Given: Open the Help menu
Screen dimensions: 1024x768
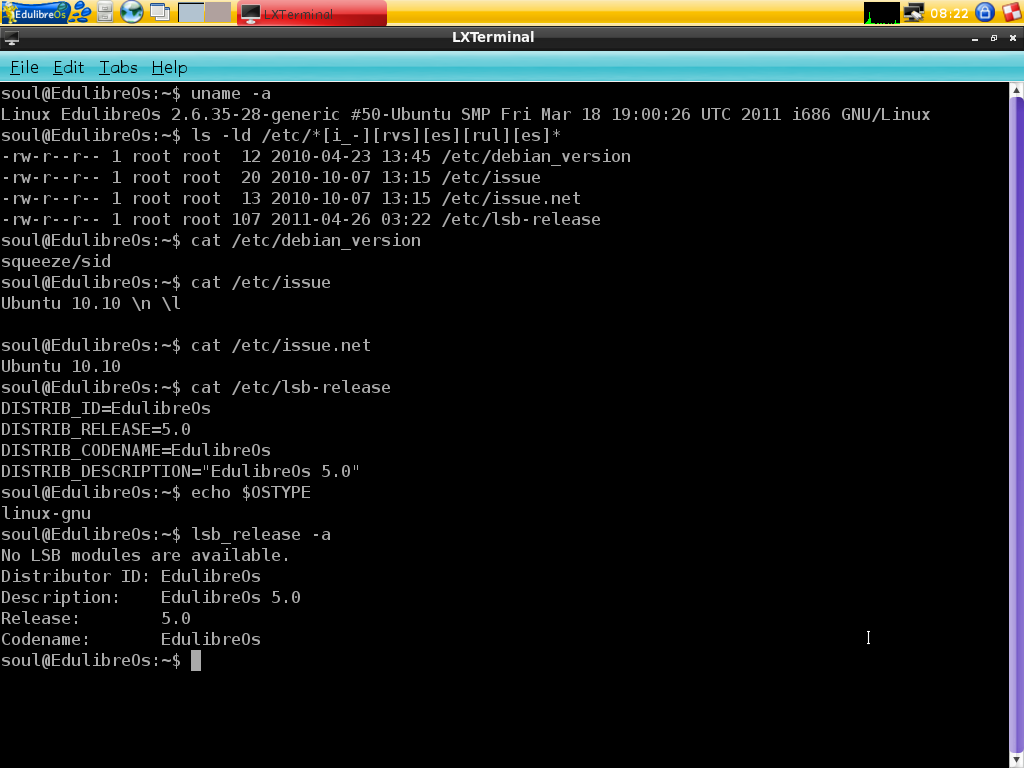Looking at the screenshot, I should point(169,67).
